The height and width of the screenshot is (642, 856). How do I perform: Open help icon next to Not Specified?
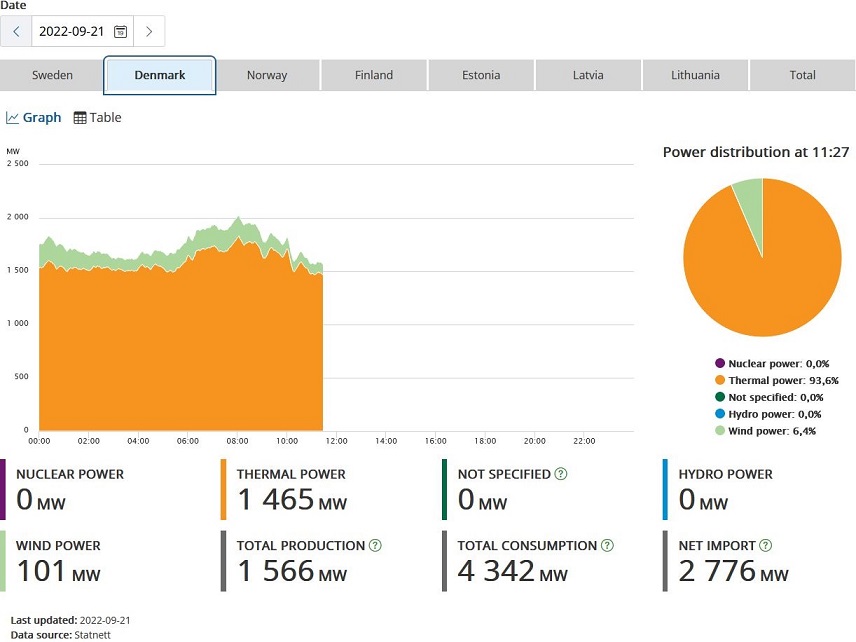coord(561,474)
